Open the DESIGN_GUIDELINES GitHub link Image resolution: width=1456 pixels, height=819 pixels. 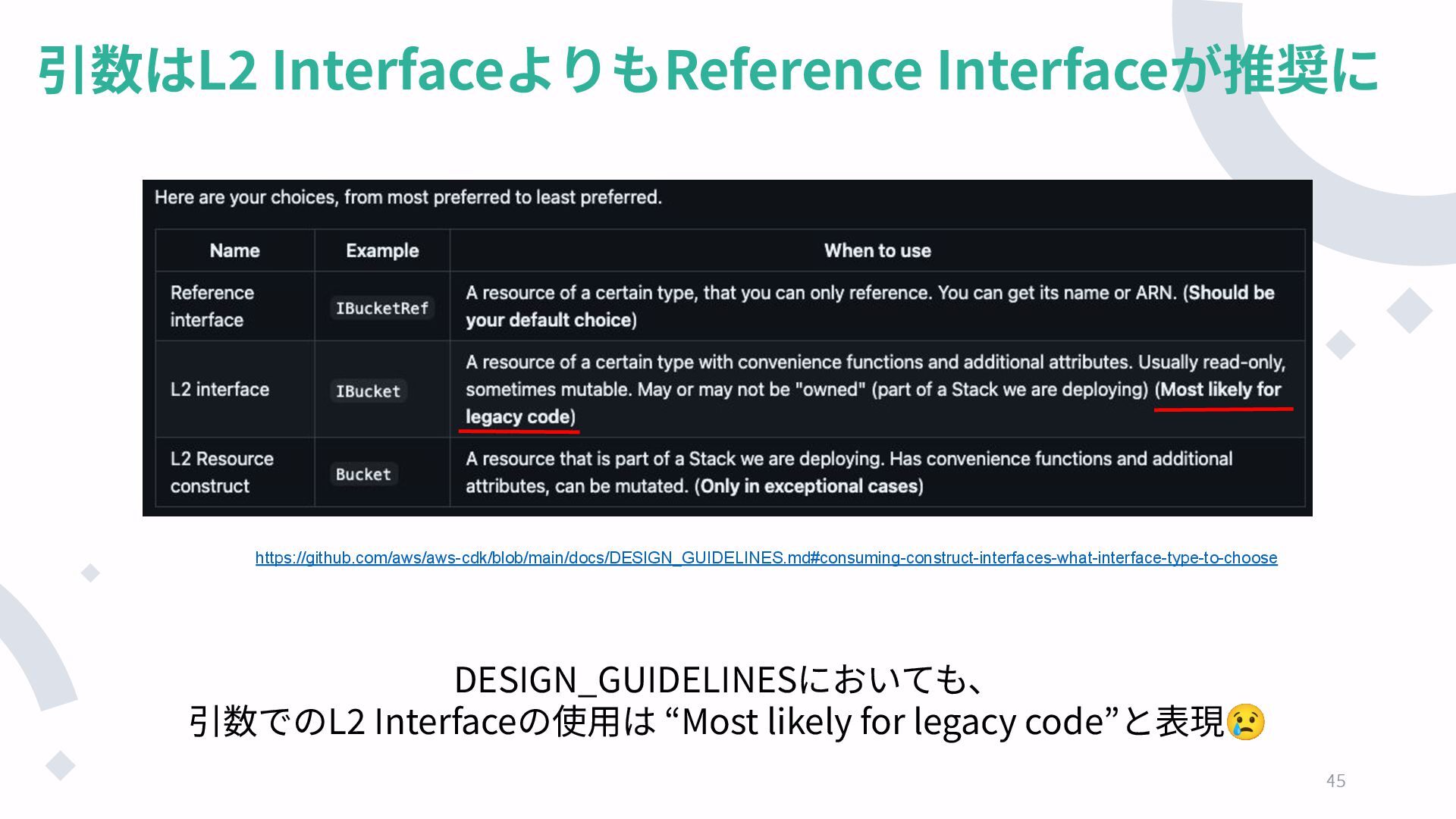tap(766, 558)
